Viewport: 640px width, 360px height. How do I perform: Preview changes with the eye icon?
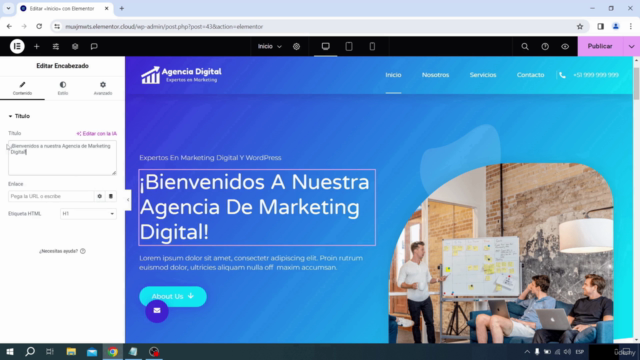(x=565, y=47)
